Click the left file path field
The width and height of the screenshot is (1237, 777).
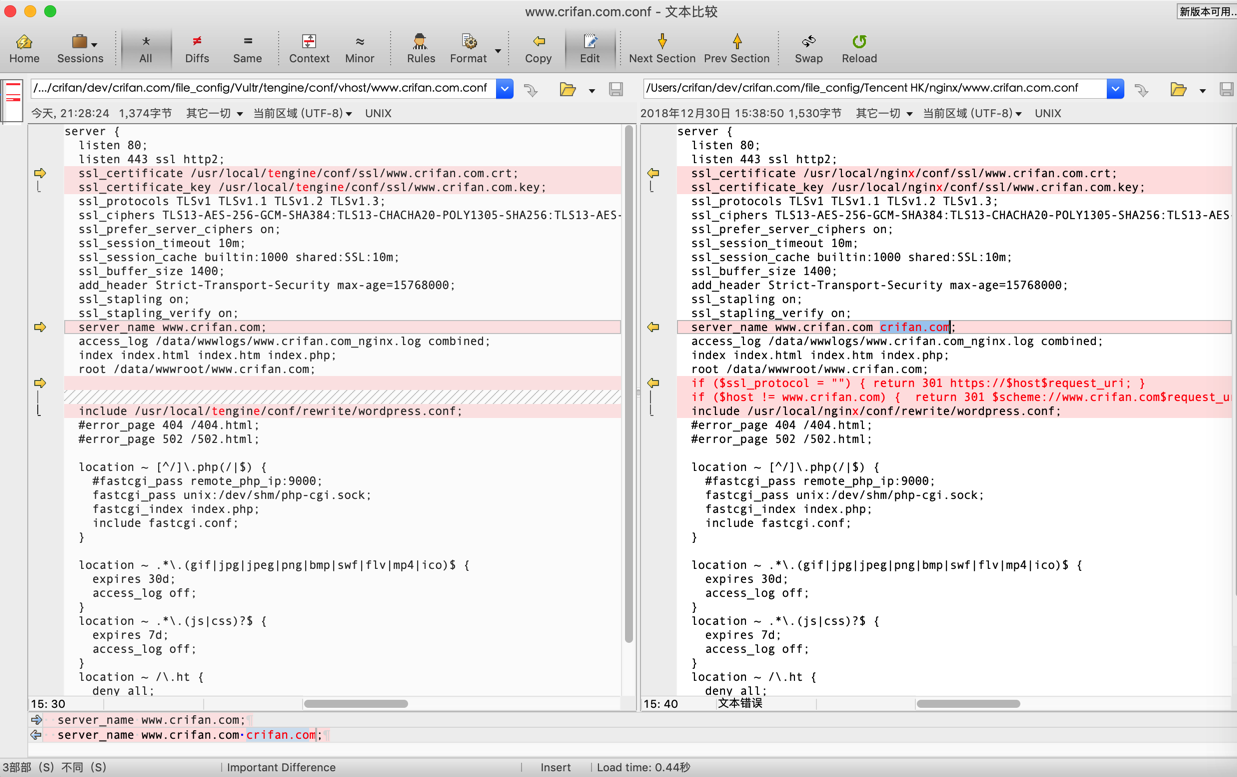pos(262,88)
